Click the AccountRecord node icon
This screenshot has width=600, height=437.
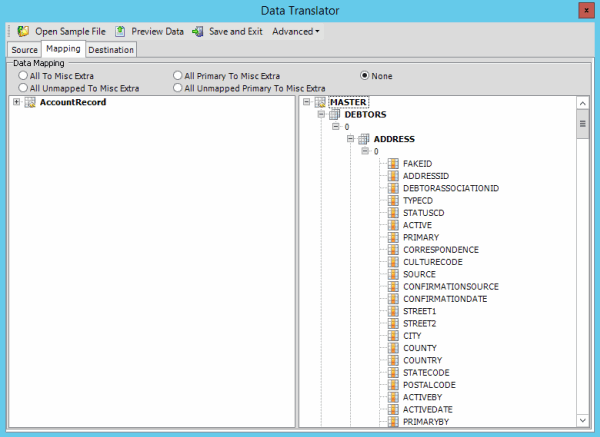click(30, 102)
